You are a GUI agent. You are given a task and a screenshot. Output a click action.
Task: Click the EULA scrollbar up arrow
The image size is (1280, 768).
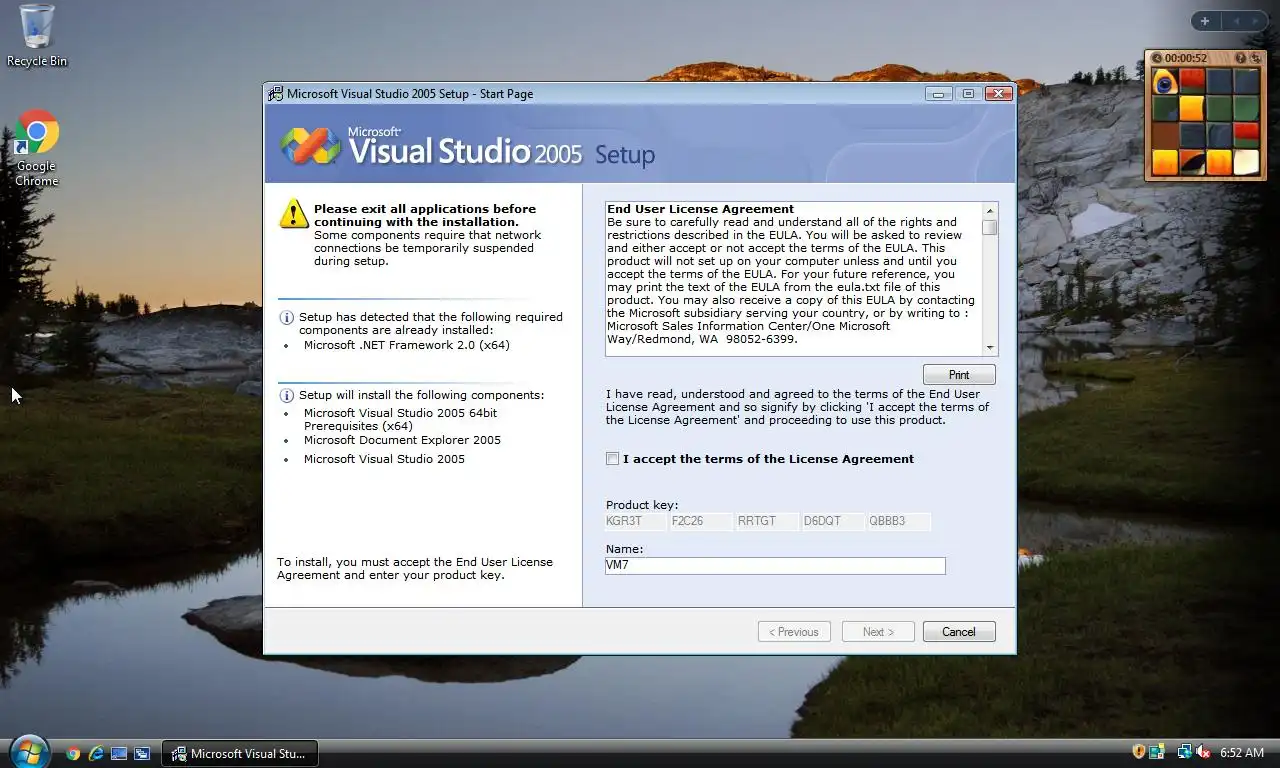990,211
